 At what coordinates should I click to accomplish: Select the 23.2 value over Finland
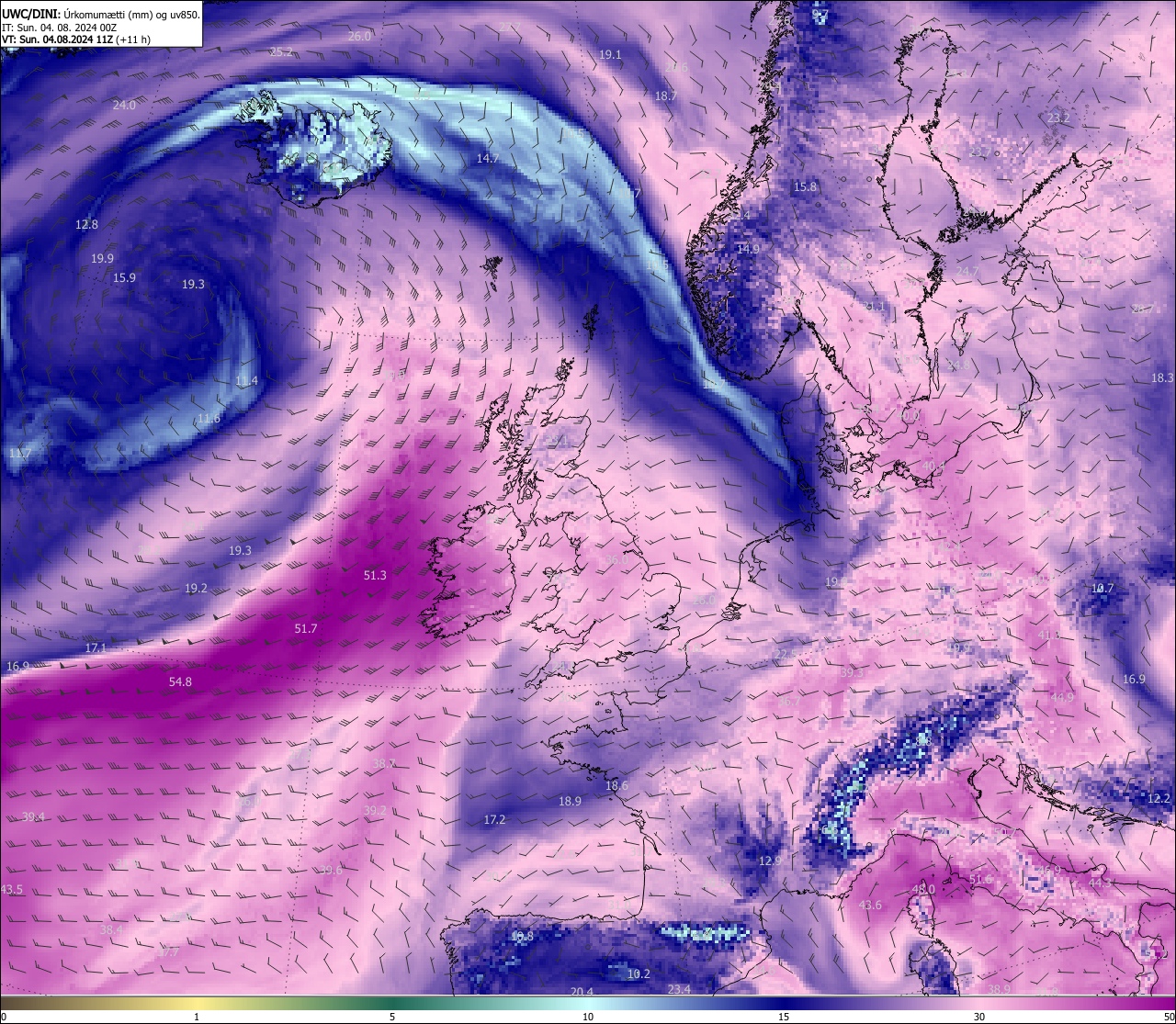[1058, 118]
